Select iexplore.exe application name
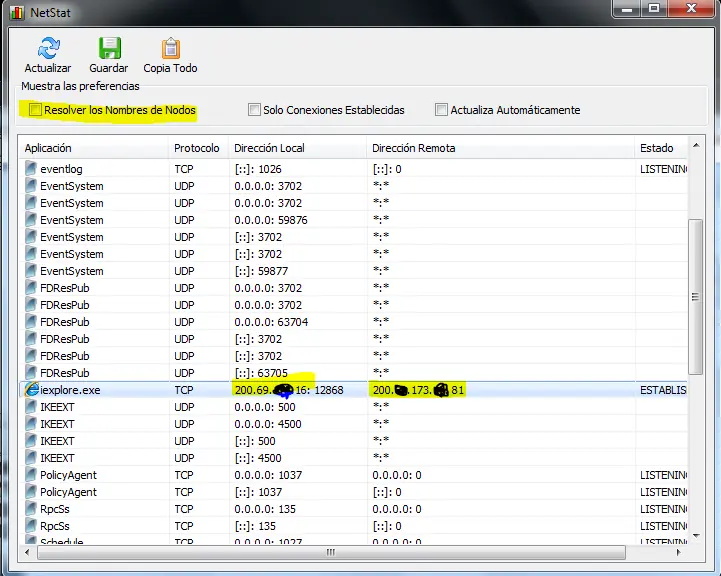This screenshot has width=721, height=576. tap(70, 390)
